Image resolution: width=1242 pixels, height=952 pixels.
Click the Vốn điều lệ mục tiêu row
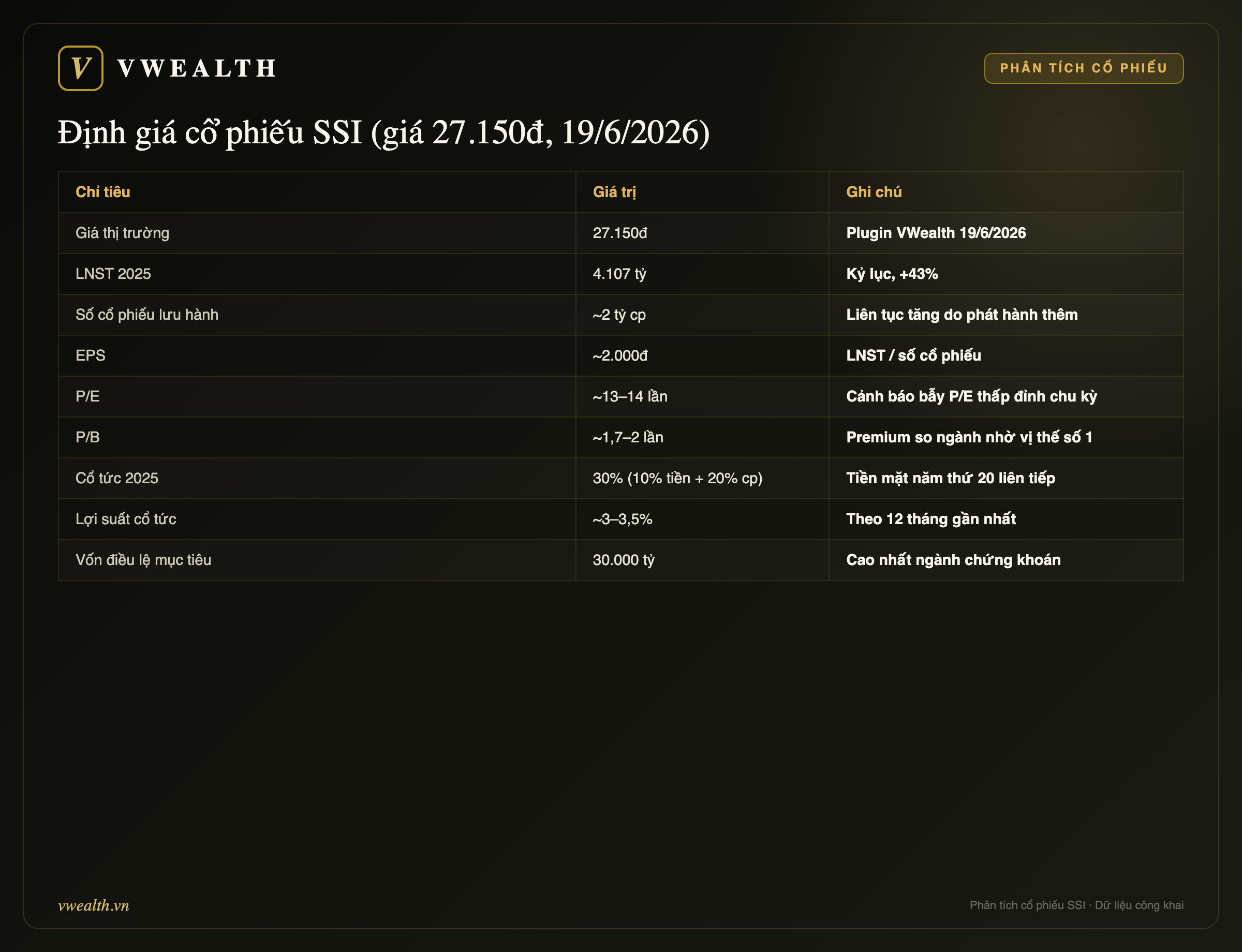click(620, 560)
